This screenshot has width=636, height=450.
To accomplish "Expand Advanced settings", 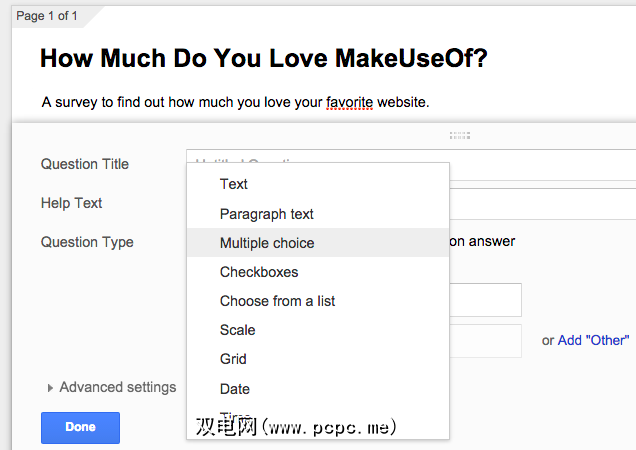I will pyautogui.click(x=116, y=387).
